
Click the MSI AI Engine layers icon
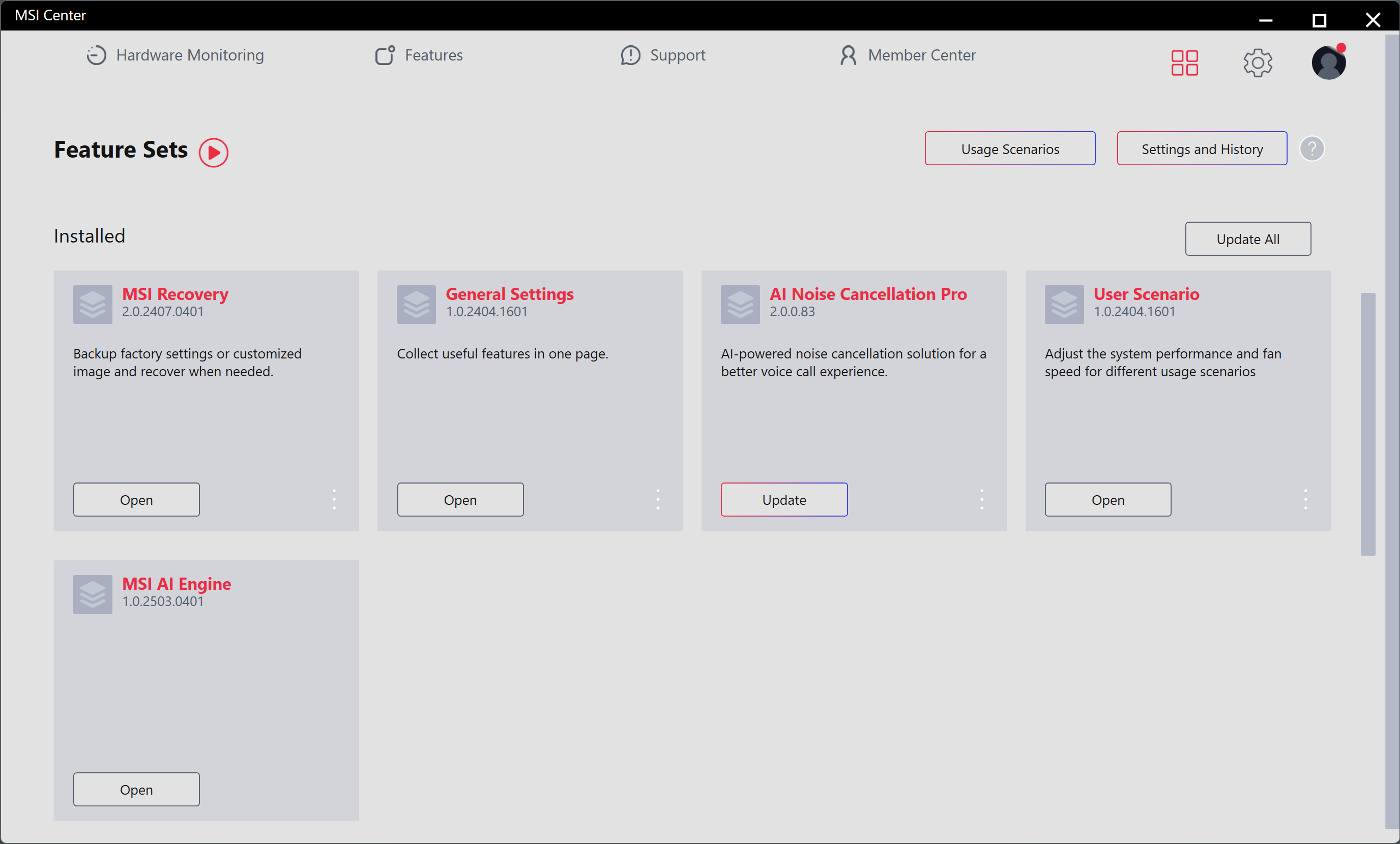[93, 594]
